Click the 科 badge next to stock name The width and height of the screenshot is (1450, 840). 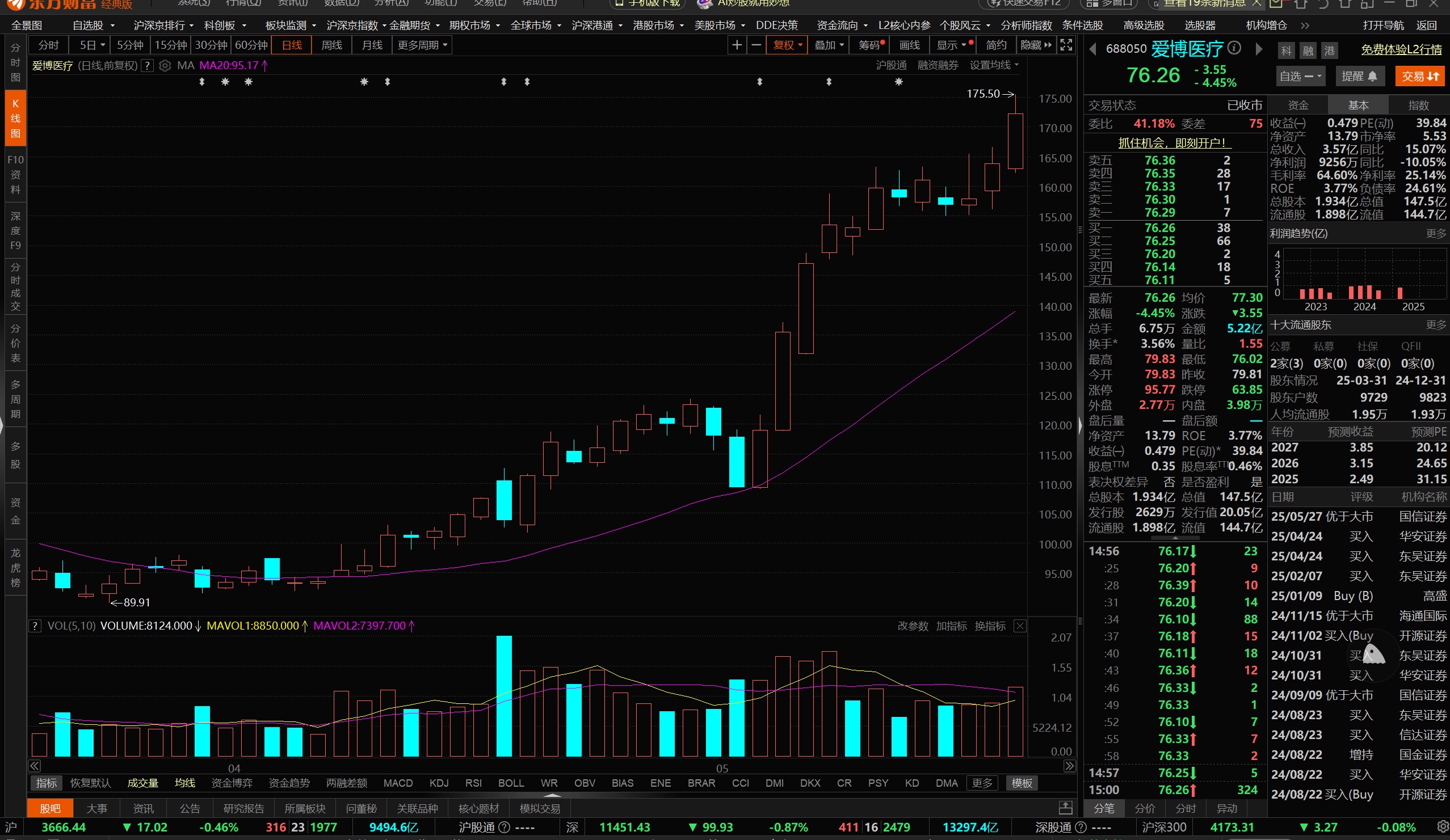(x=1287, y=50)
